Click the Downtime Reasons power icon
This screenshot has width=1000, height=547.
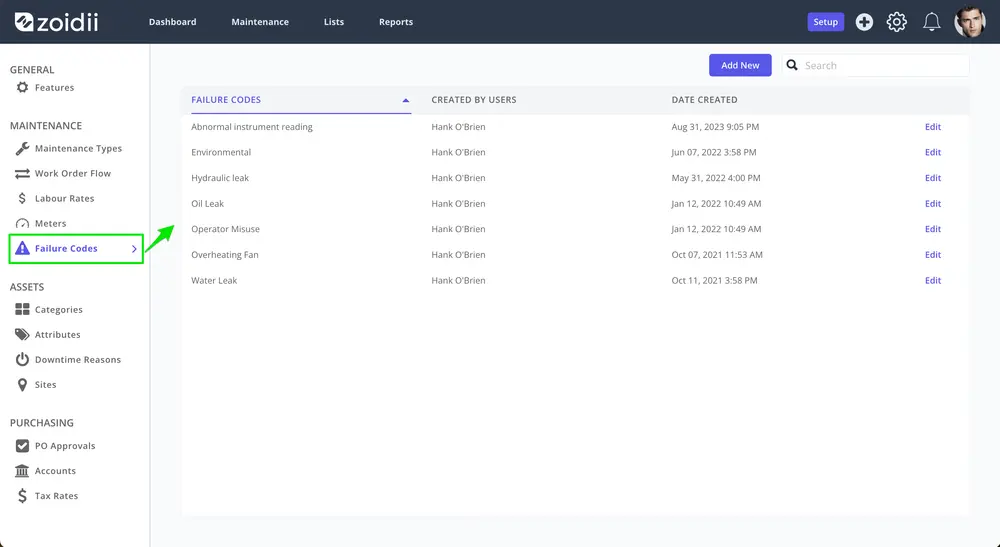[x=22, y=360]
